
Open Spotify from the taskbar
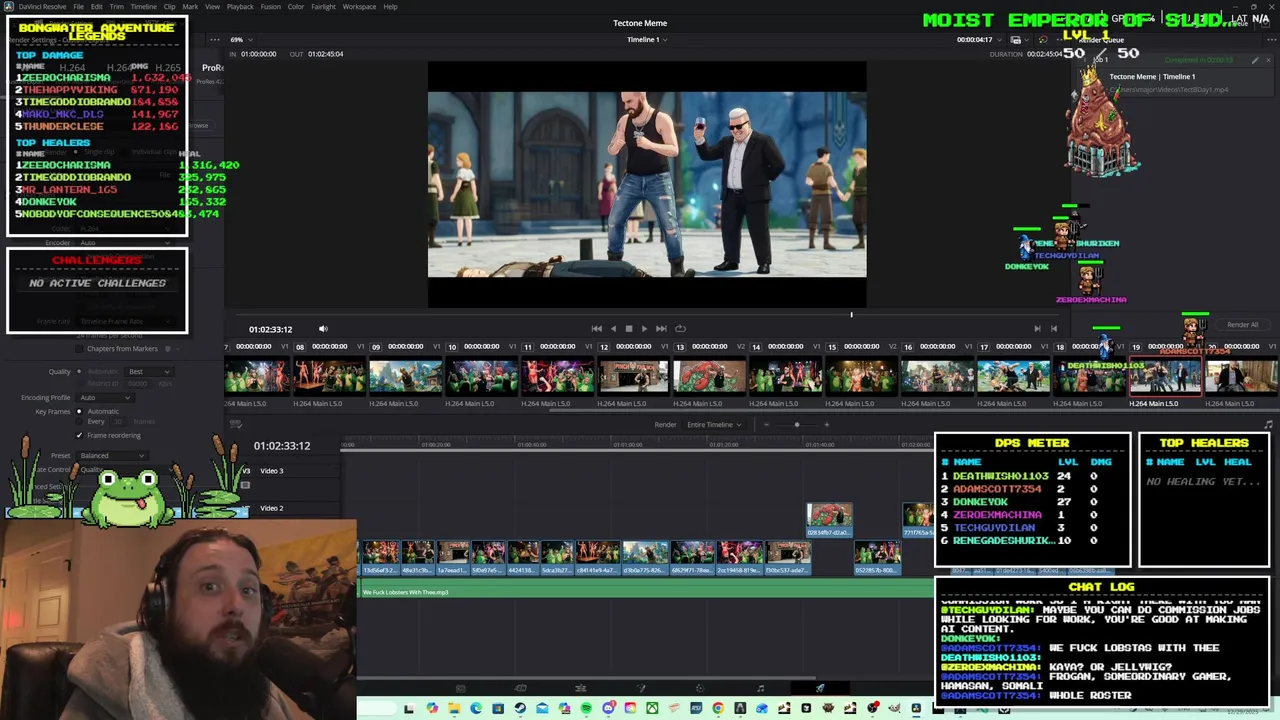586,708
